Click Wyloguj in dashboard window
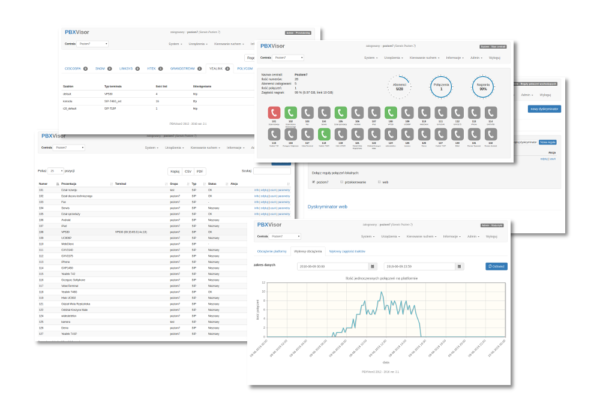Viewport: 600px width, 415px height. point(494,58)
